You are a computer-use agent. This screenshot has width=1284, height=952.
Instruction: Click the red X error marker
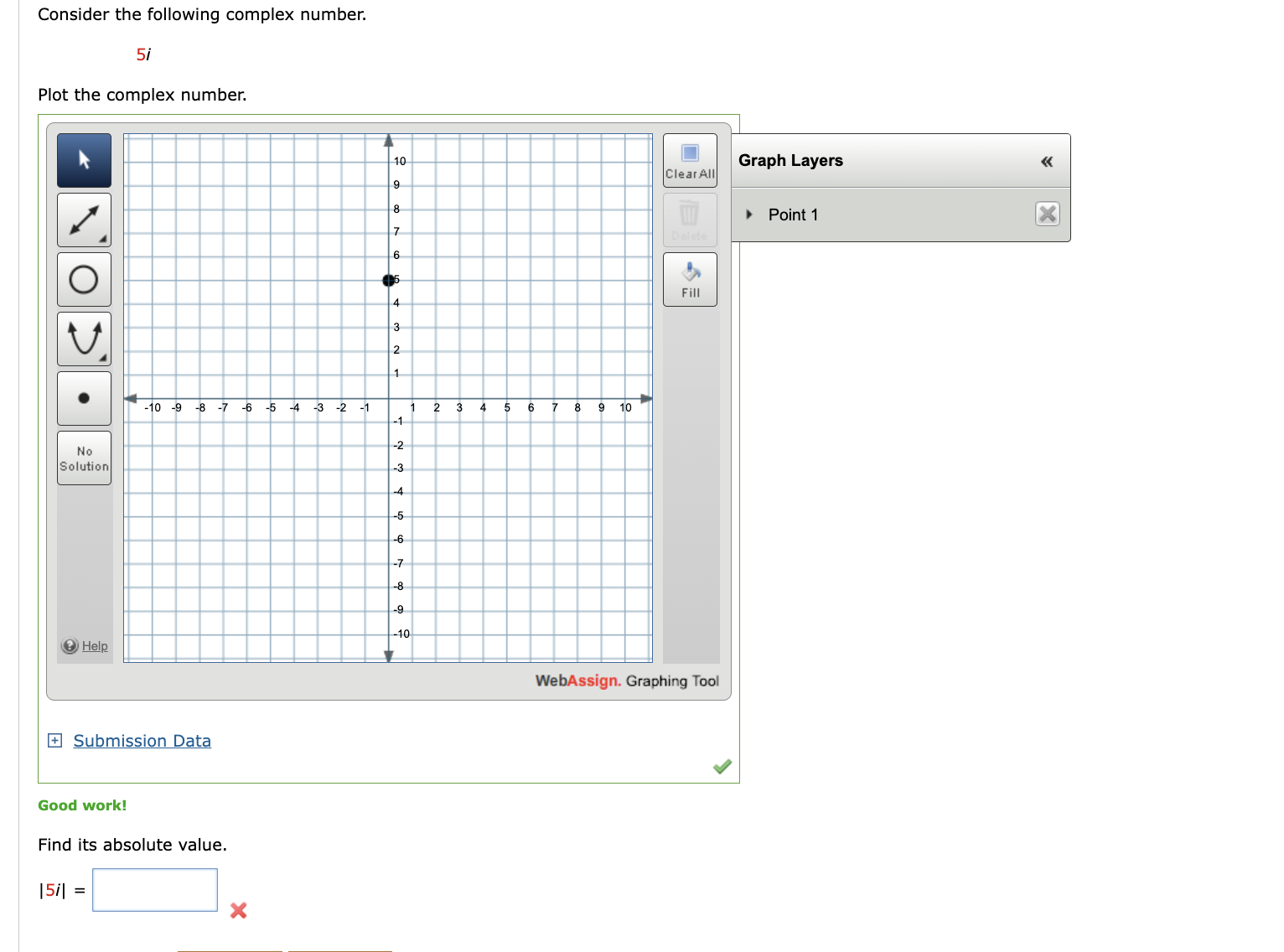238,911
